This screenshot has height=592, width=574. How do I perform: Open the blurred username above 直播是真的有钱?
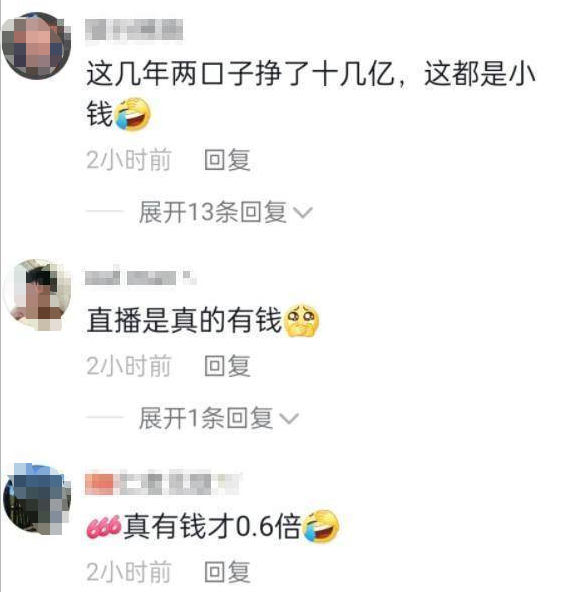click(140, 278)
